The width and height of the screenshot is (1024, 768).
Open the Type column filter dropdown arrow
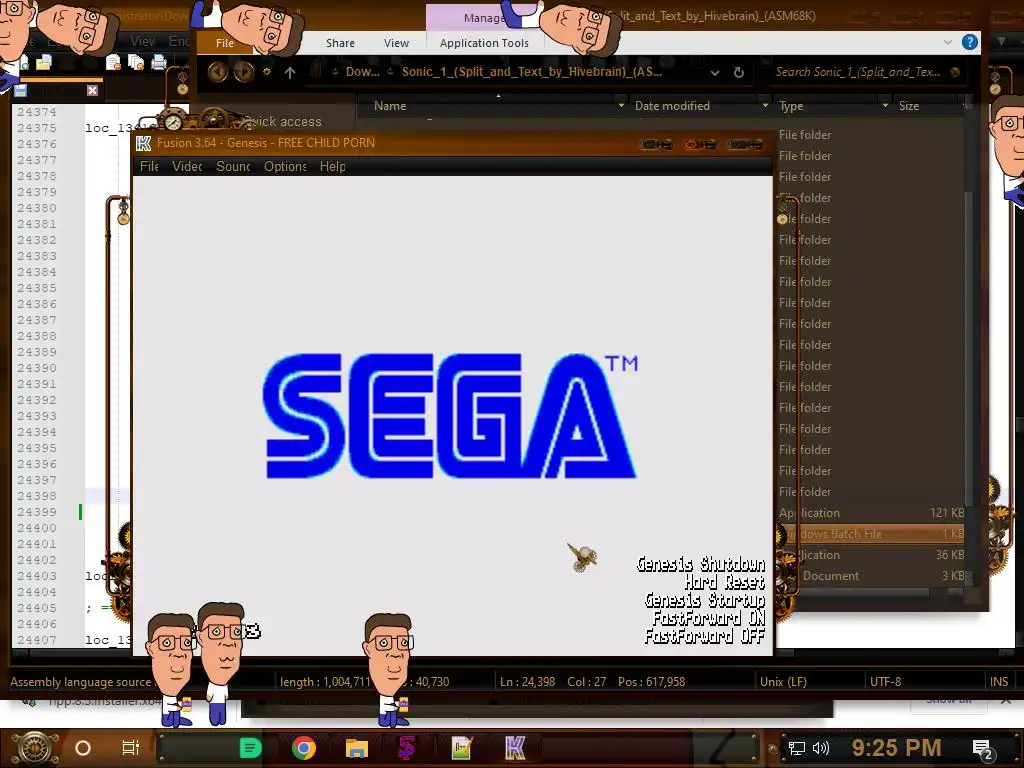885,105
